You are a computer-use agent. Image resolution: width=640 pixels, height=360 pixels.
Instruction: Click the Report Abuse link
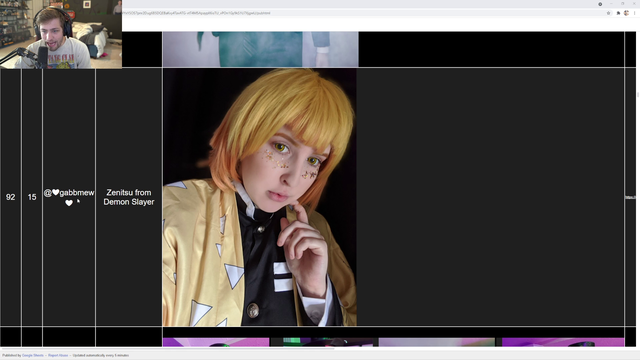pos(58,356)
